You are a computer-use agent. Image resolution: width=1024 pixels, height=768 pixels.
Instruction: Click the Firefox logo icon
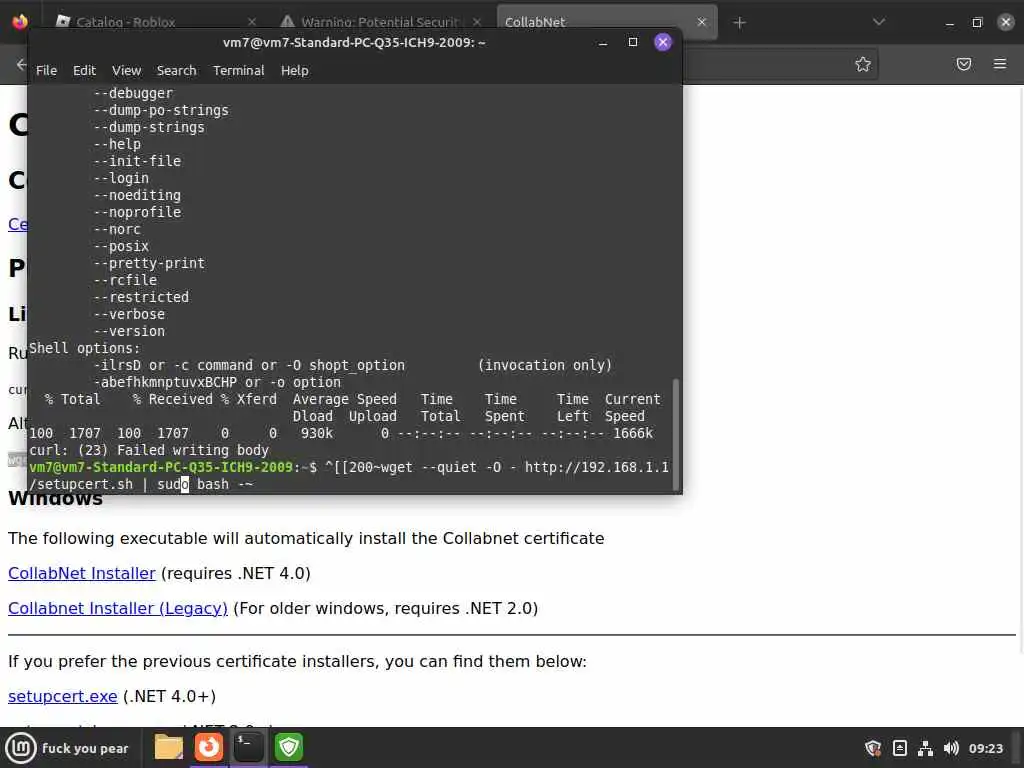click(20, 22)
